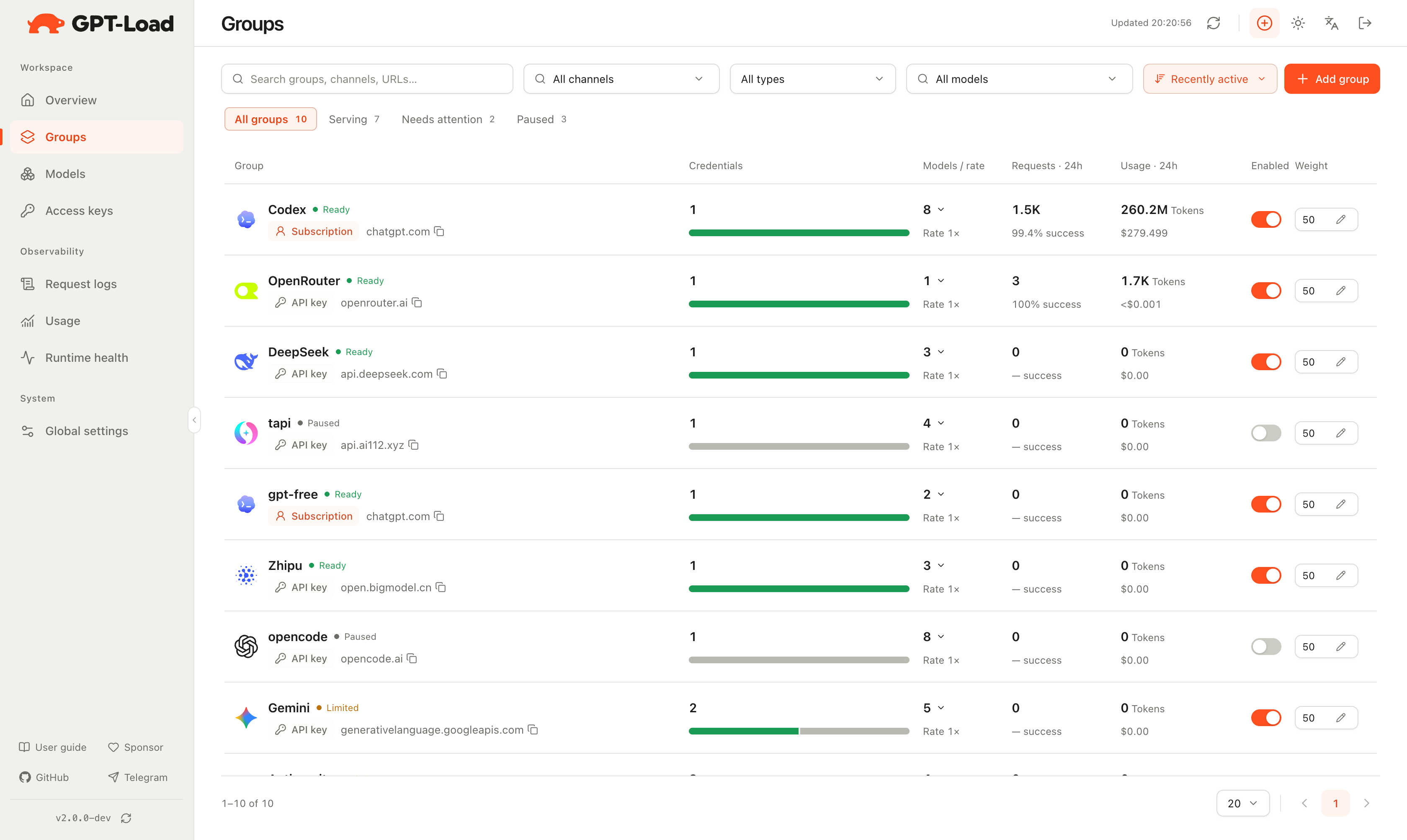Open the User guide link
This screenshot has width=1407, height=840.
click(x=53, y=748)
